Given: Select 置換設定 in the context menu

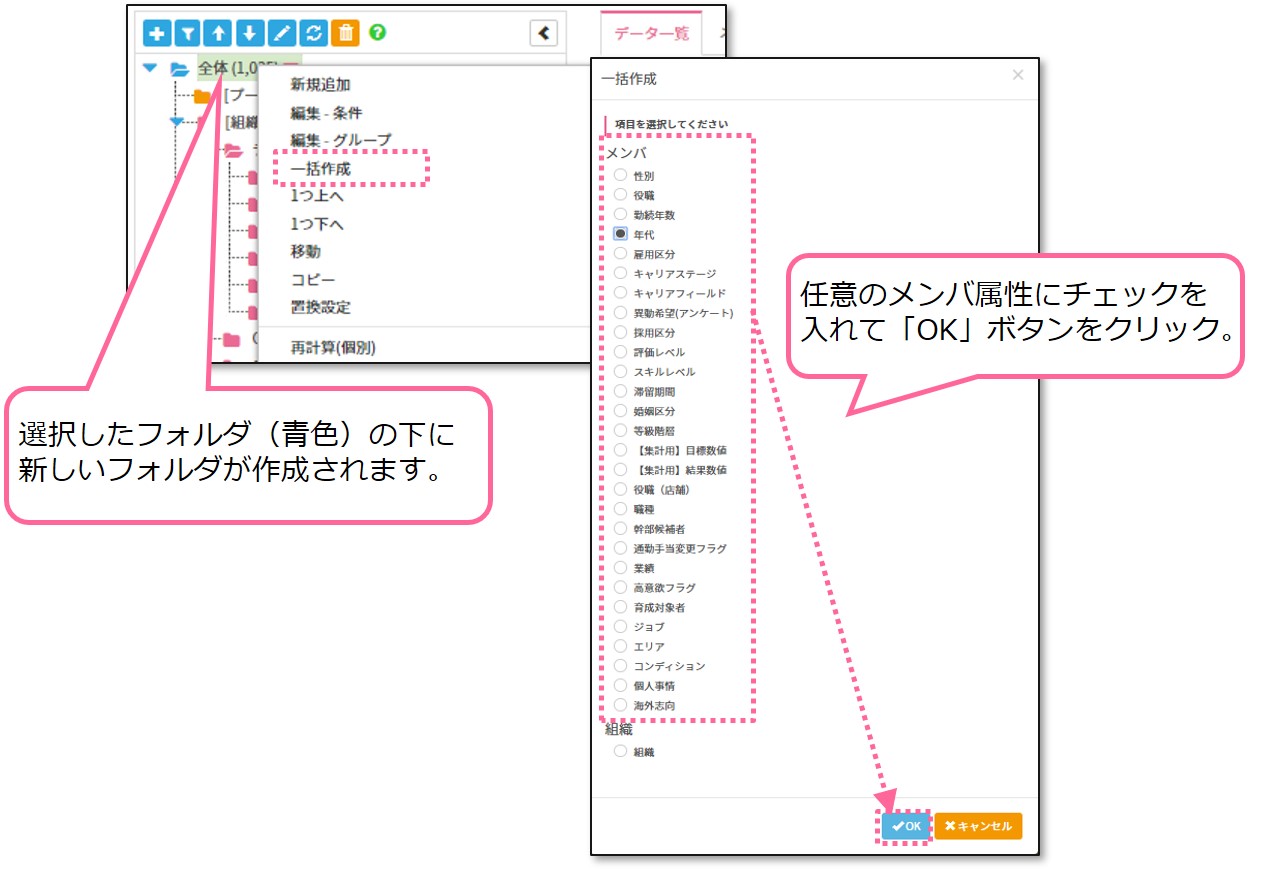Looking at the screenshot, I should (321, 307).
